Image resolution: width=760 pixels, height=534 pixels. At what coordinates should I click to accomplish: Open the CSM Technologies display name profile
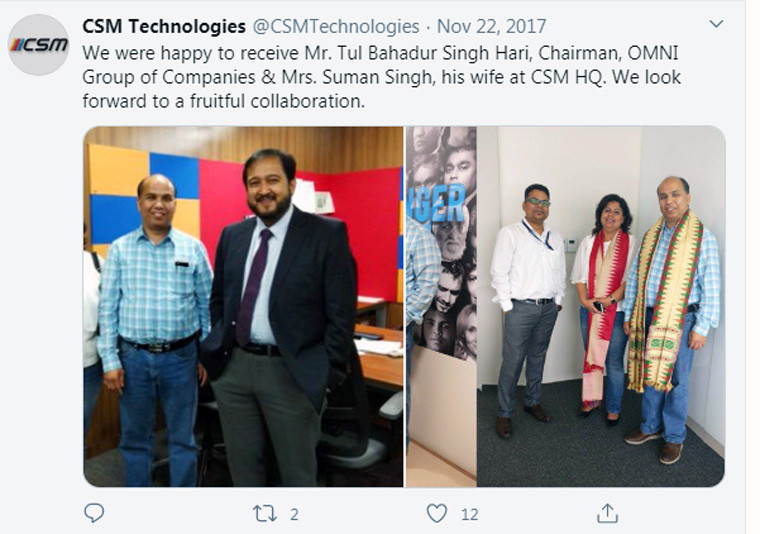[x=164, y=26]
